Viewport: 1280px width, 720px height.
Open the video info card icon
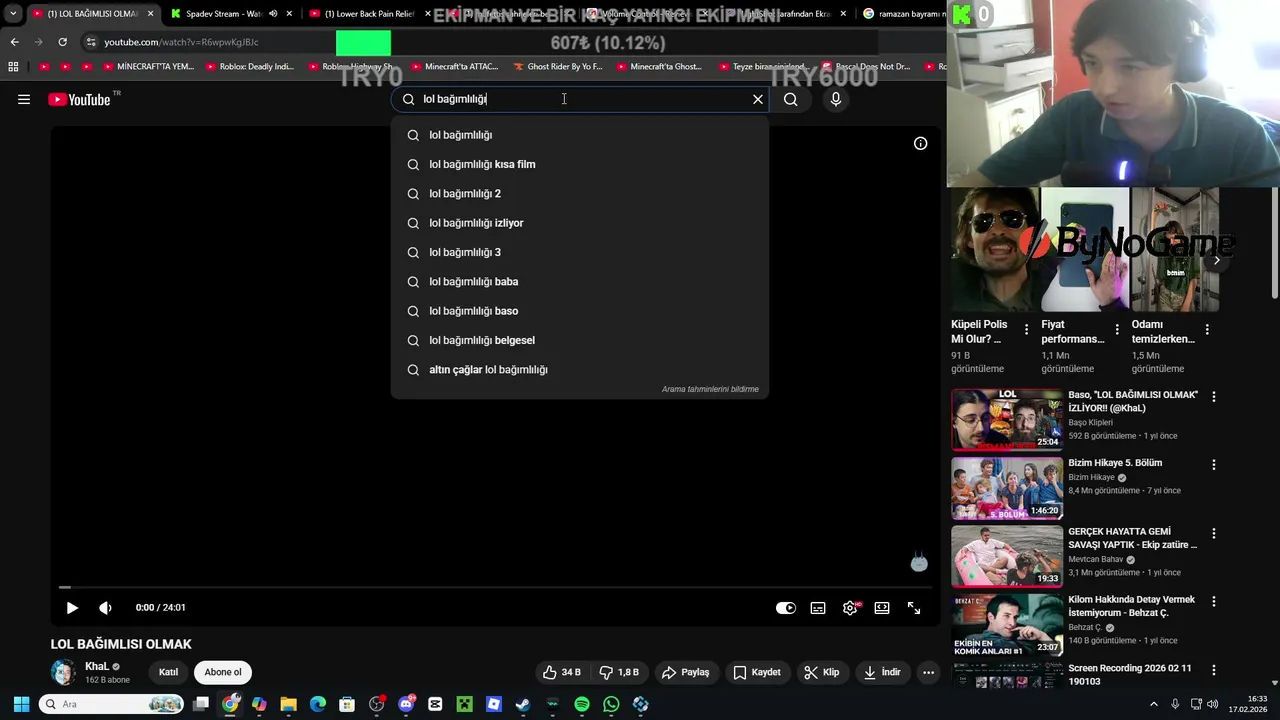tap(920, 143)
